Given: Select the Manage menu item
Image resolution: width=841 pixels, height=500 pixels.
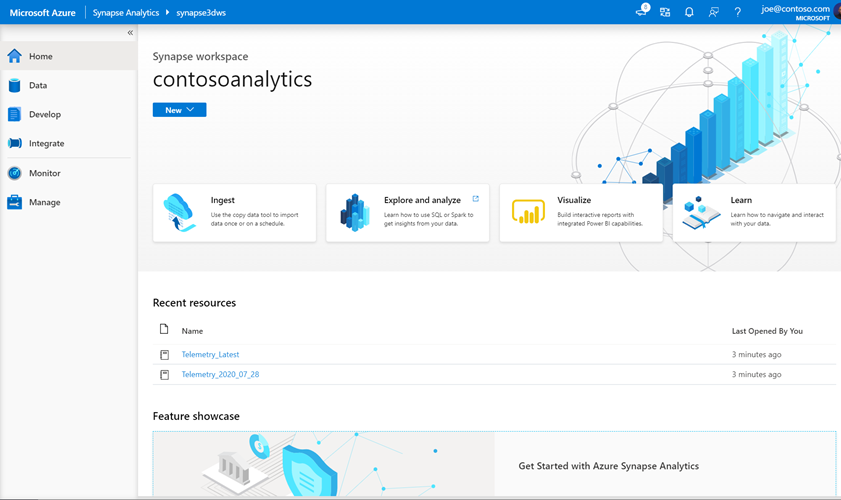Looking at the screenshot, I should pyautogui.click(x=69, y=202).
